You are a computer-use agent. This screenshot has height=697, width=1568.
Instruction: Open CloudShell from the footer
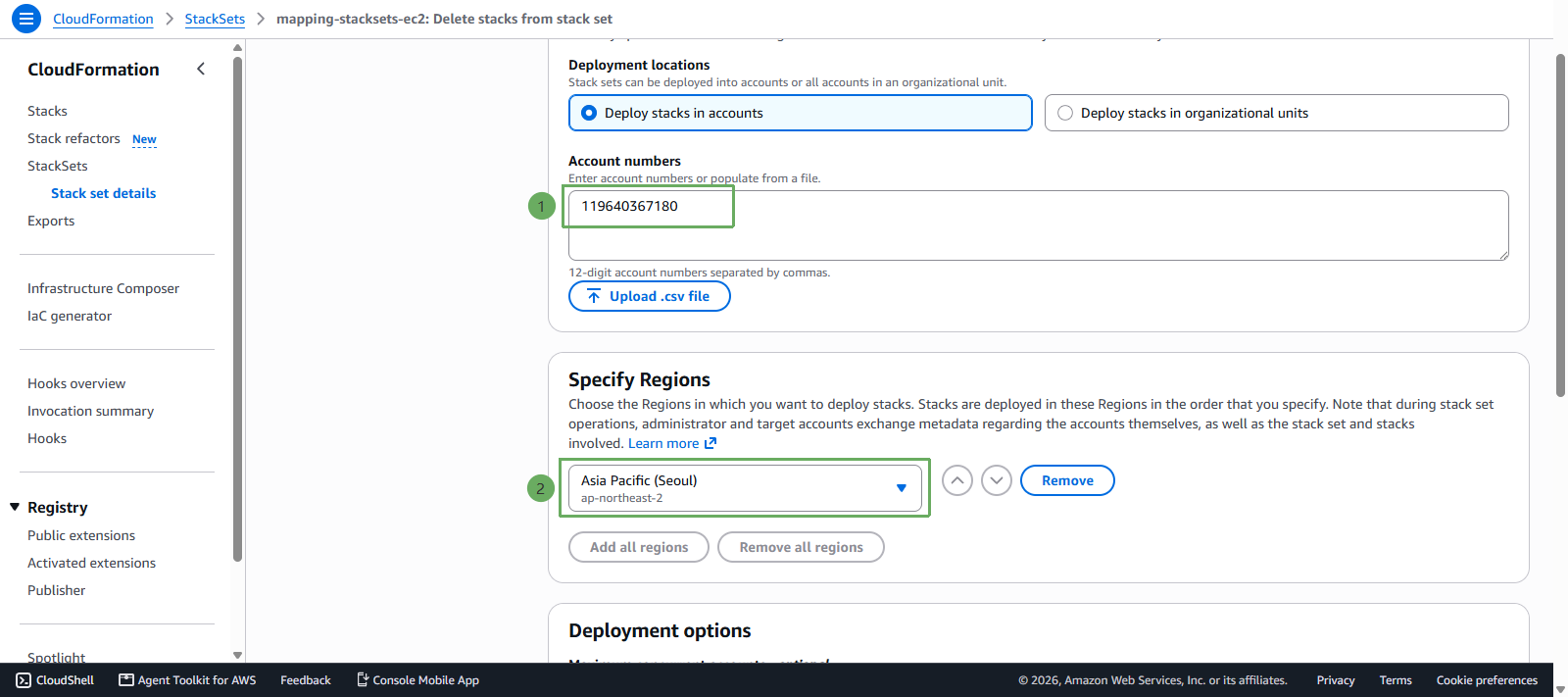pos(56,680)
